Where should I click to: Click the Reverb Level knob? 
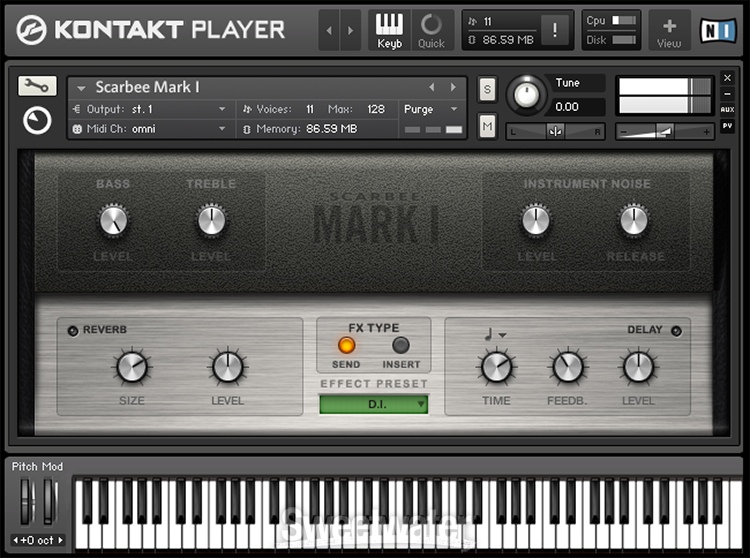[x=228, y=367]
